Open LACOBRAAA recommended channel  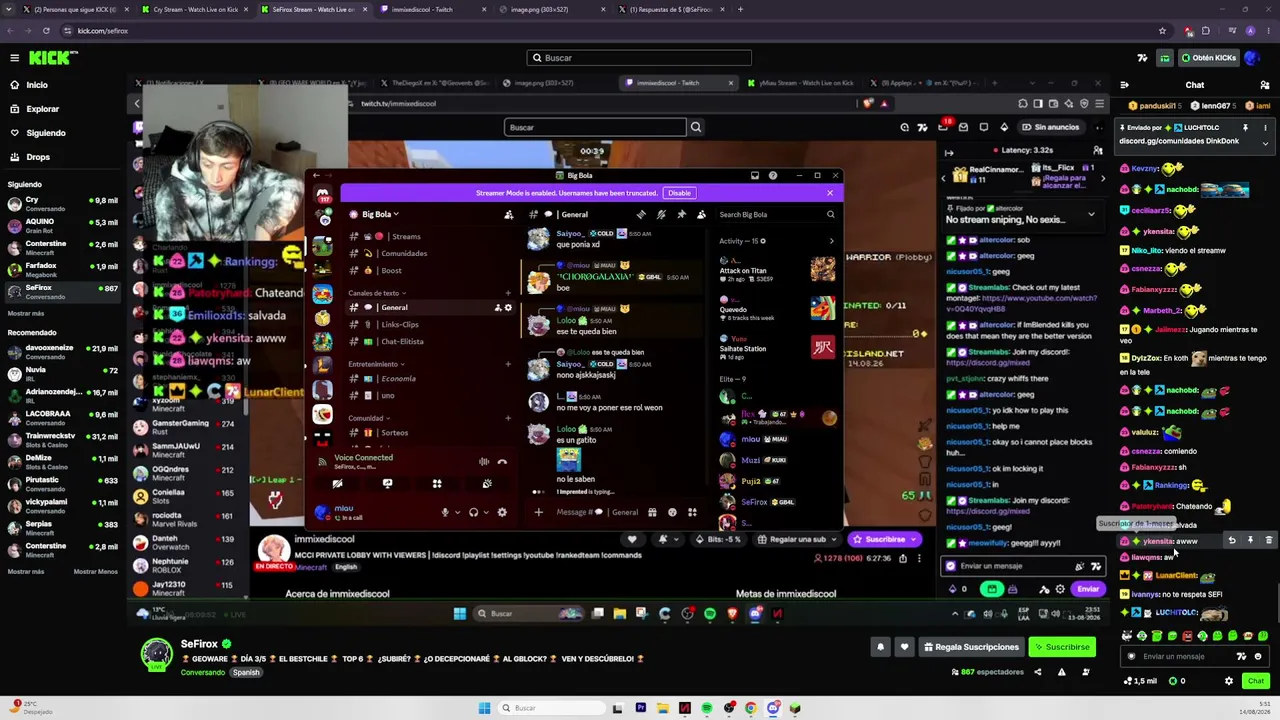[62, 417]
